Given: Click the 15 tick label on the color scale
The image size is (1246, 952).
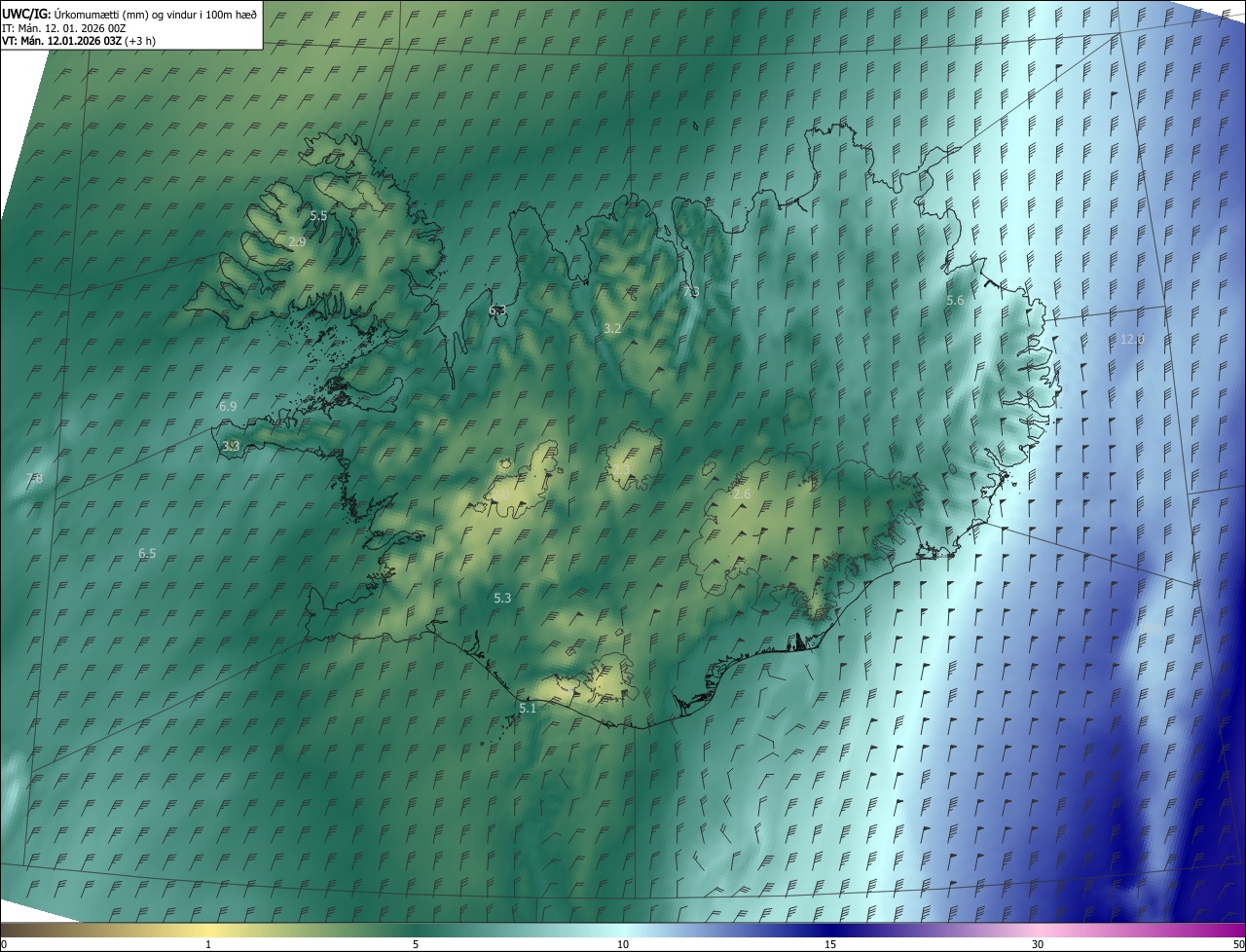Looking at the screenshot, I should click(830, 944).
